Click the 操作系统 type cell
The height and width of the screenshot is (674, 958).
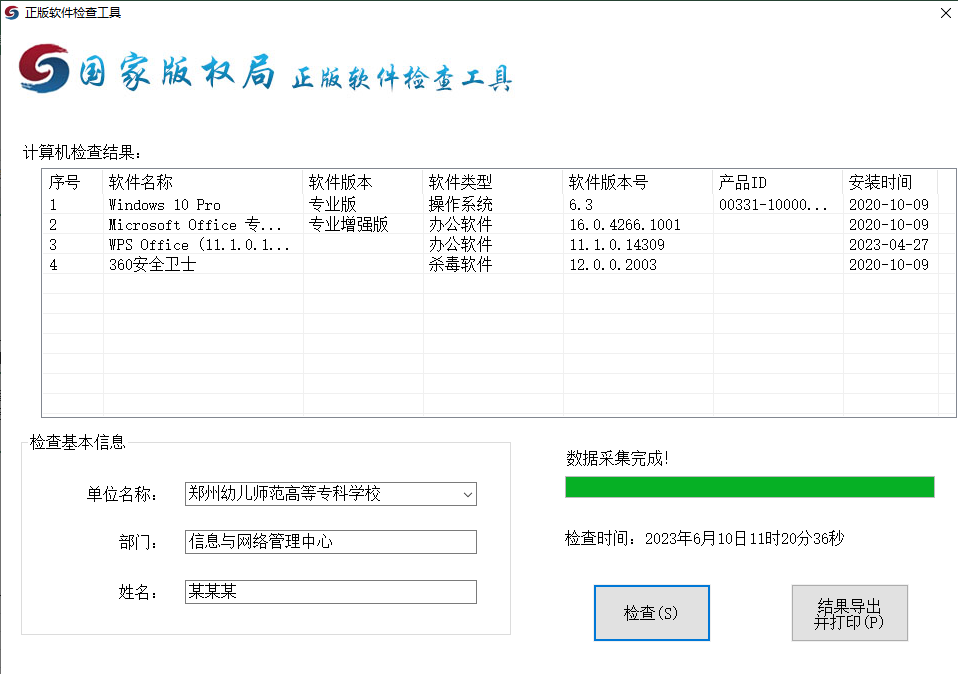[461, 204]
